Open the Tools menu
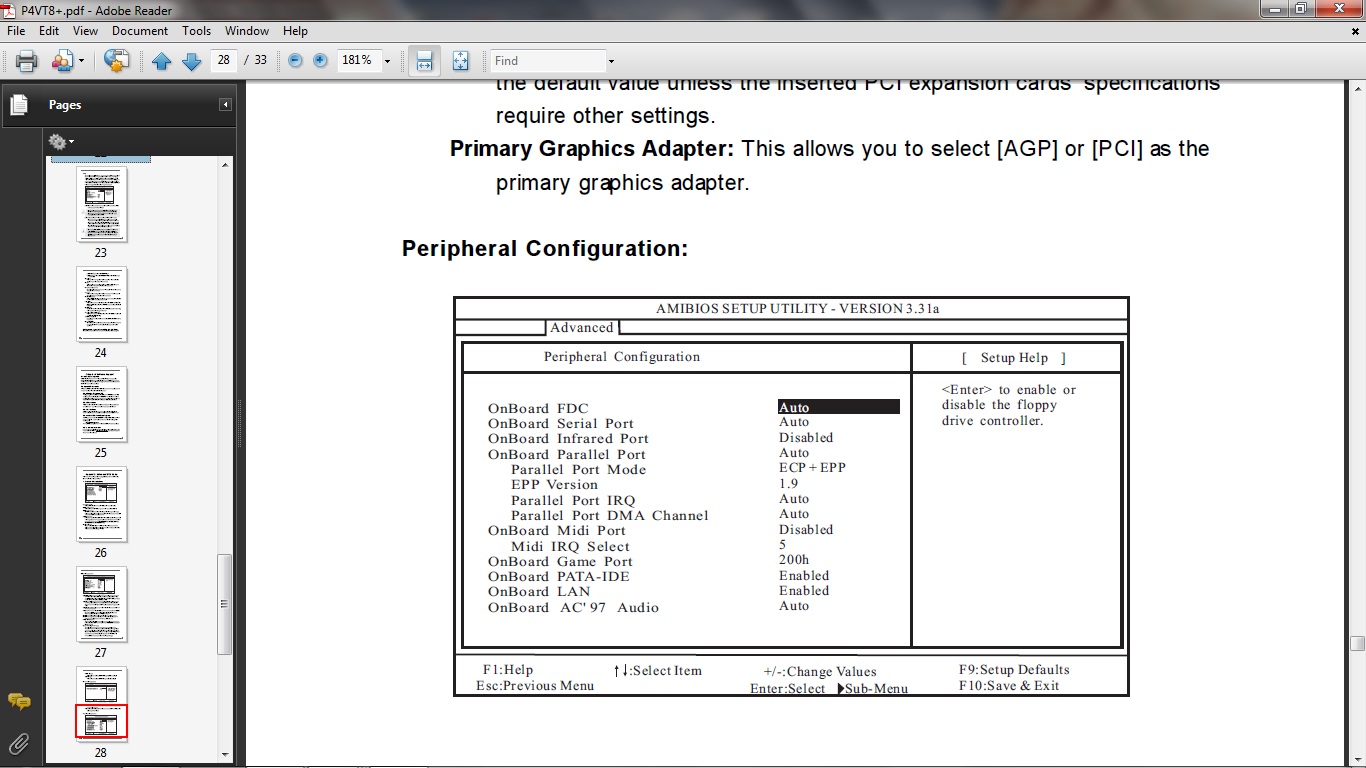 [x=196, y=31]
